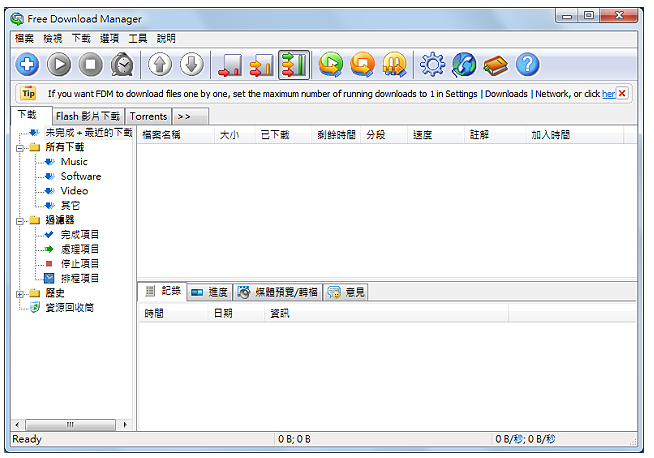Sort by 剩餘時間 column header
The height and width of the screenshot is (458, 654).
point(336,135)
